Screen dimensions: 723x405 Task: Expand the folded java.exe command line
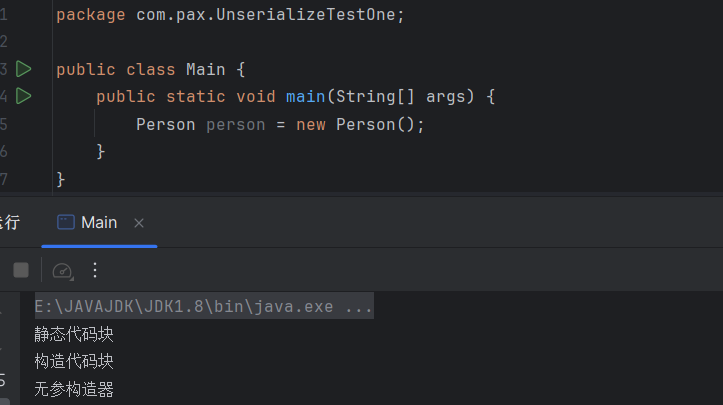pos(204,306)
